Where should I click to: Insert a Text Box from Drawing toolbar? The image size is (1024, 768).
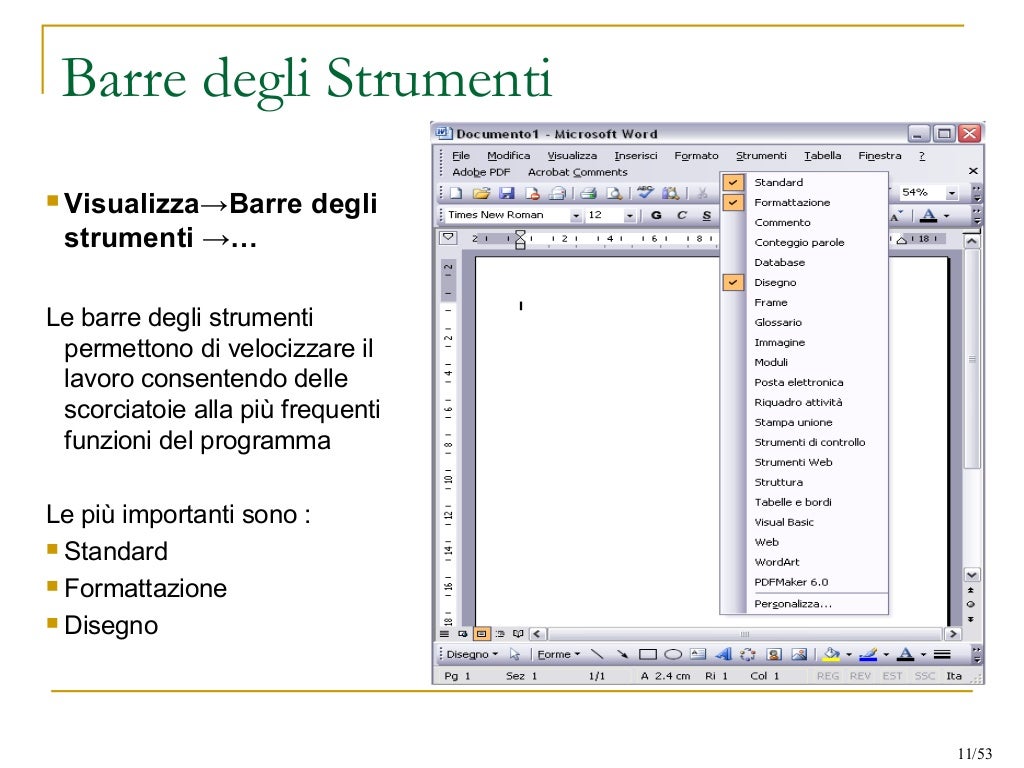(698, 654)
